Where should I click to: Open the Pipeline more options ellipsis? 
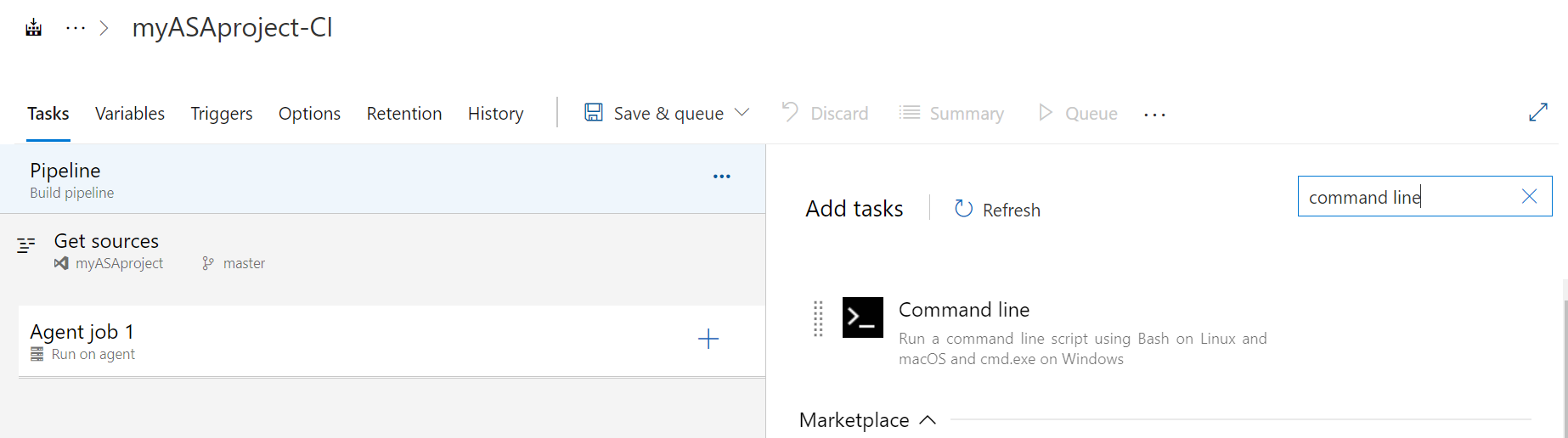pos(722,177)
